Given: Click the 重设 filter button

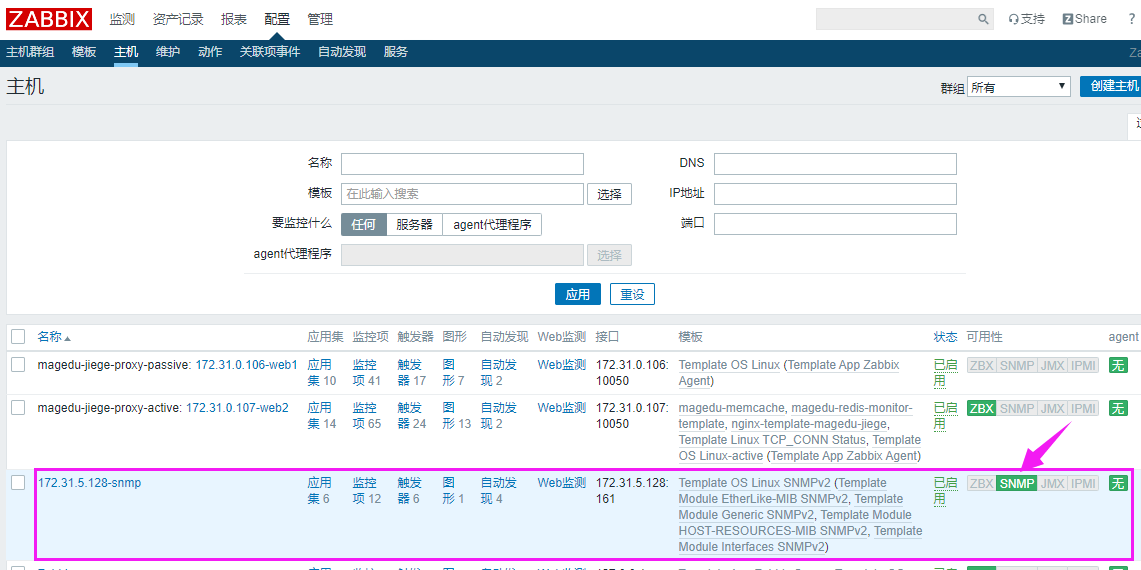Looking at the screenshot, I should [x=632, y=294].
